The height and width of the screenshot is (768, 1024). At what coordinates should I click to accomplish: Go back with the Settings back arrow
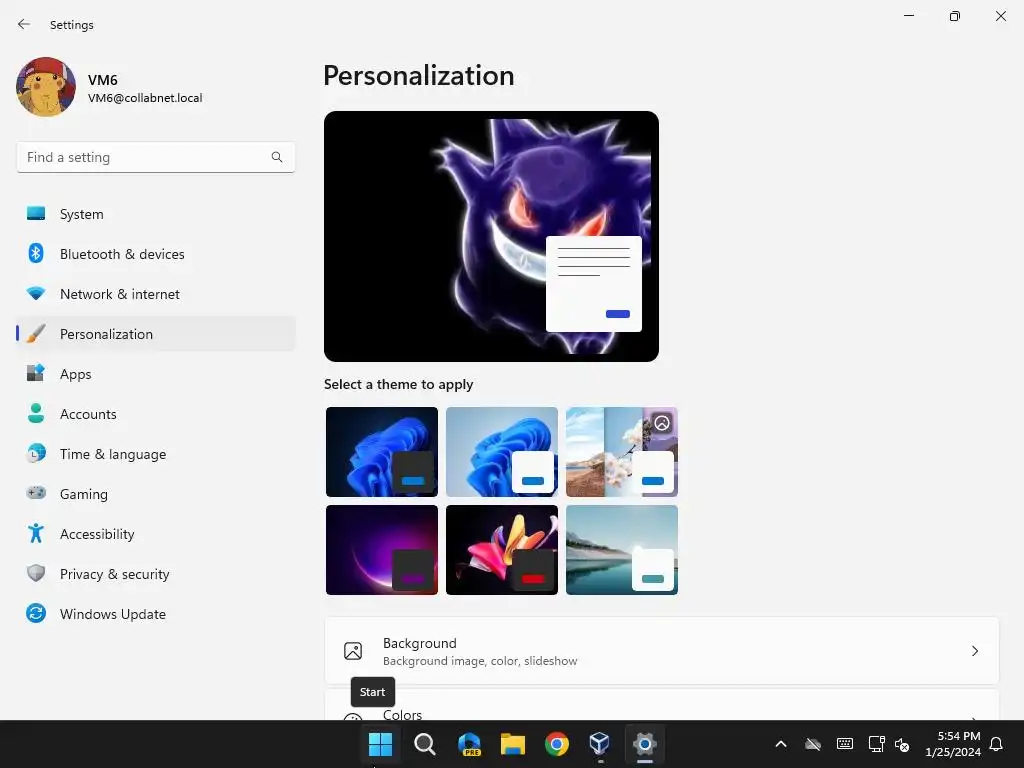tap(24, 24)
